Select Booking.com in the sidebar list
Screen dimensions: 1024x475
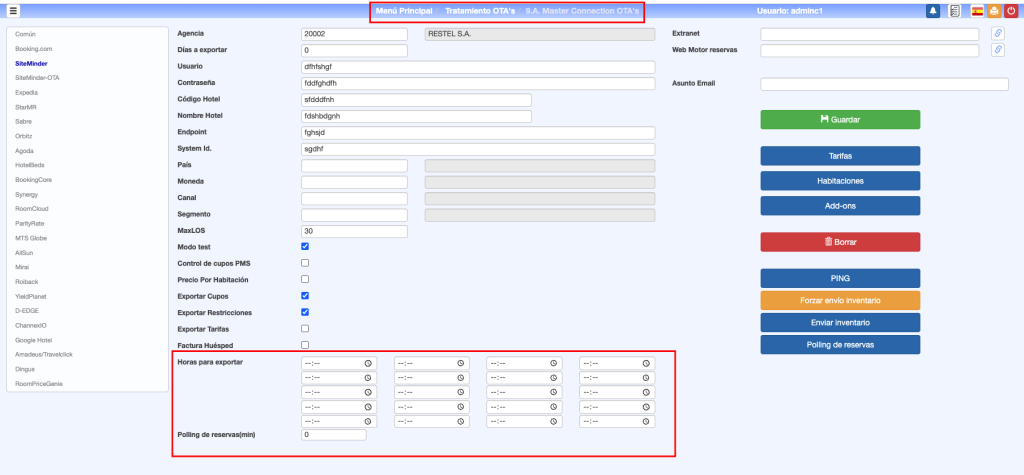(x=34, y=48)
